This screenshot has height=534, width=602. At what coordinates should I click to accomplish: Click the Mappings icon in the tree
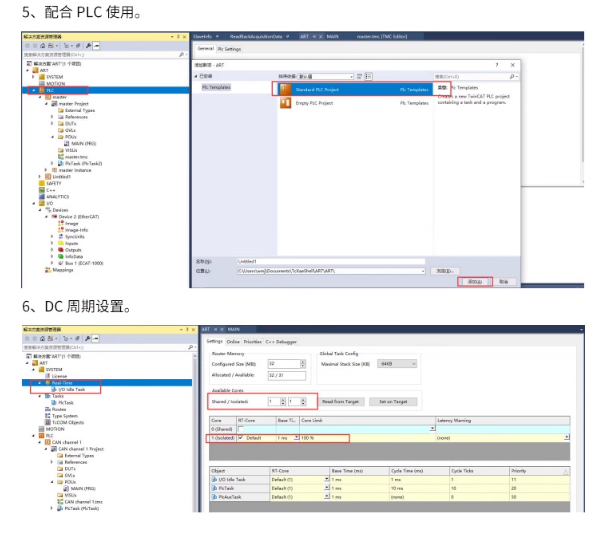(48, 270)
